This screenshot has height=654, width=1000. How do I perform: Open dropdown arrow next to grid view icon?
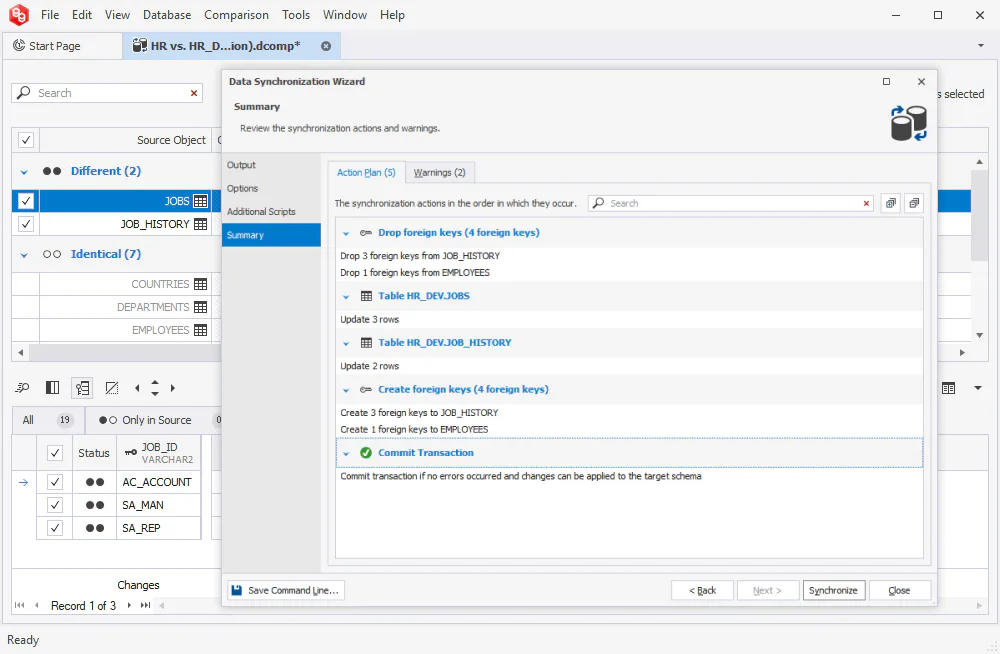(978, 388)
